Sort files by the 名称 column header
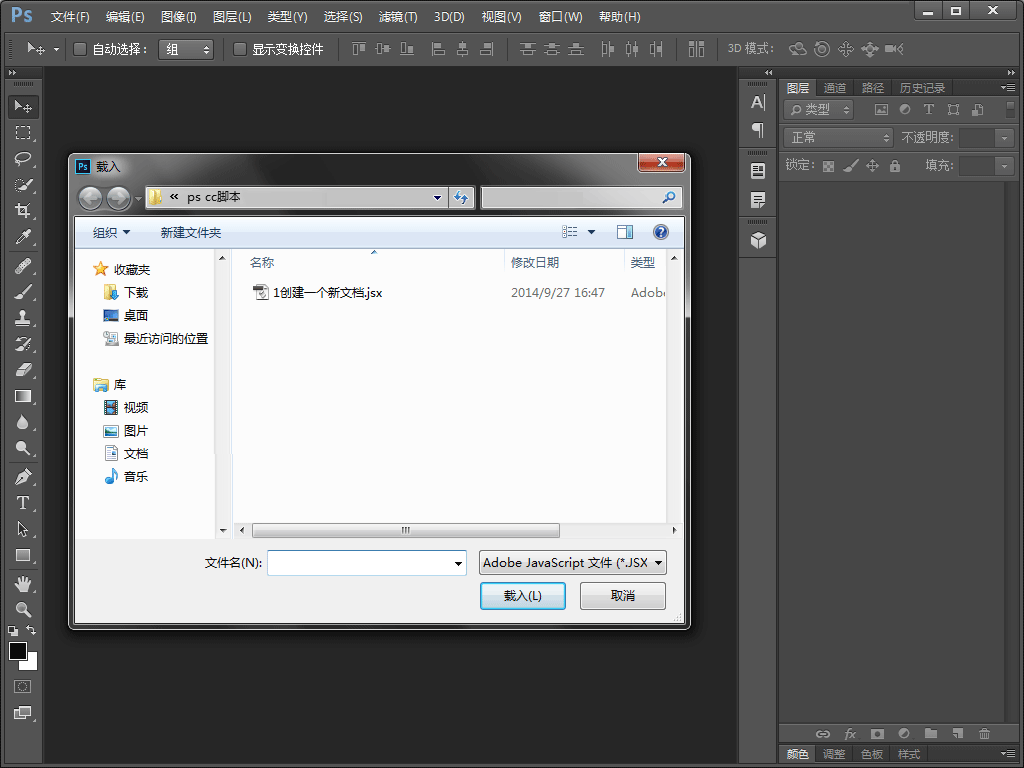The image size is (1024, 768). 262,263
